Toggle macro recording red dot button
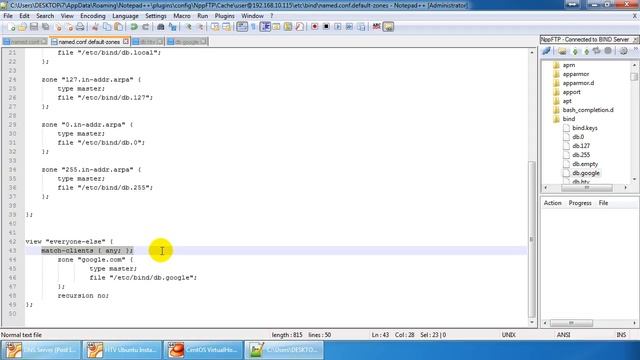 coord(314,27)
